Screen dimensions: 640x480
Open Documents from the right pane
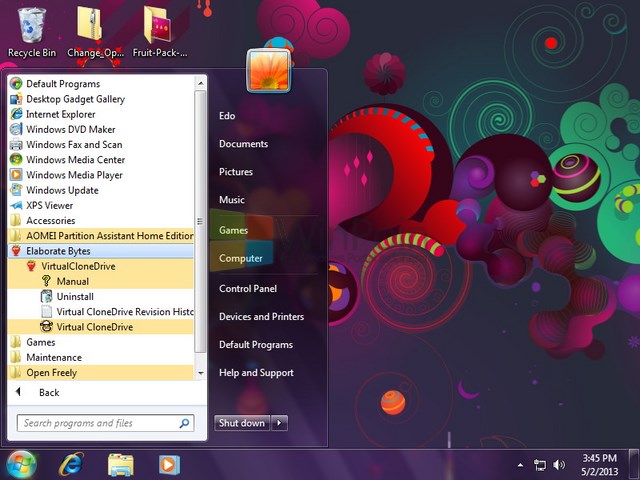point(244,144)
